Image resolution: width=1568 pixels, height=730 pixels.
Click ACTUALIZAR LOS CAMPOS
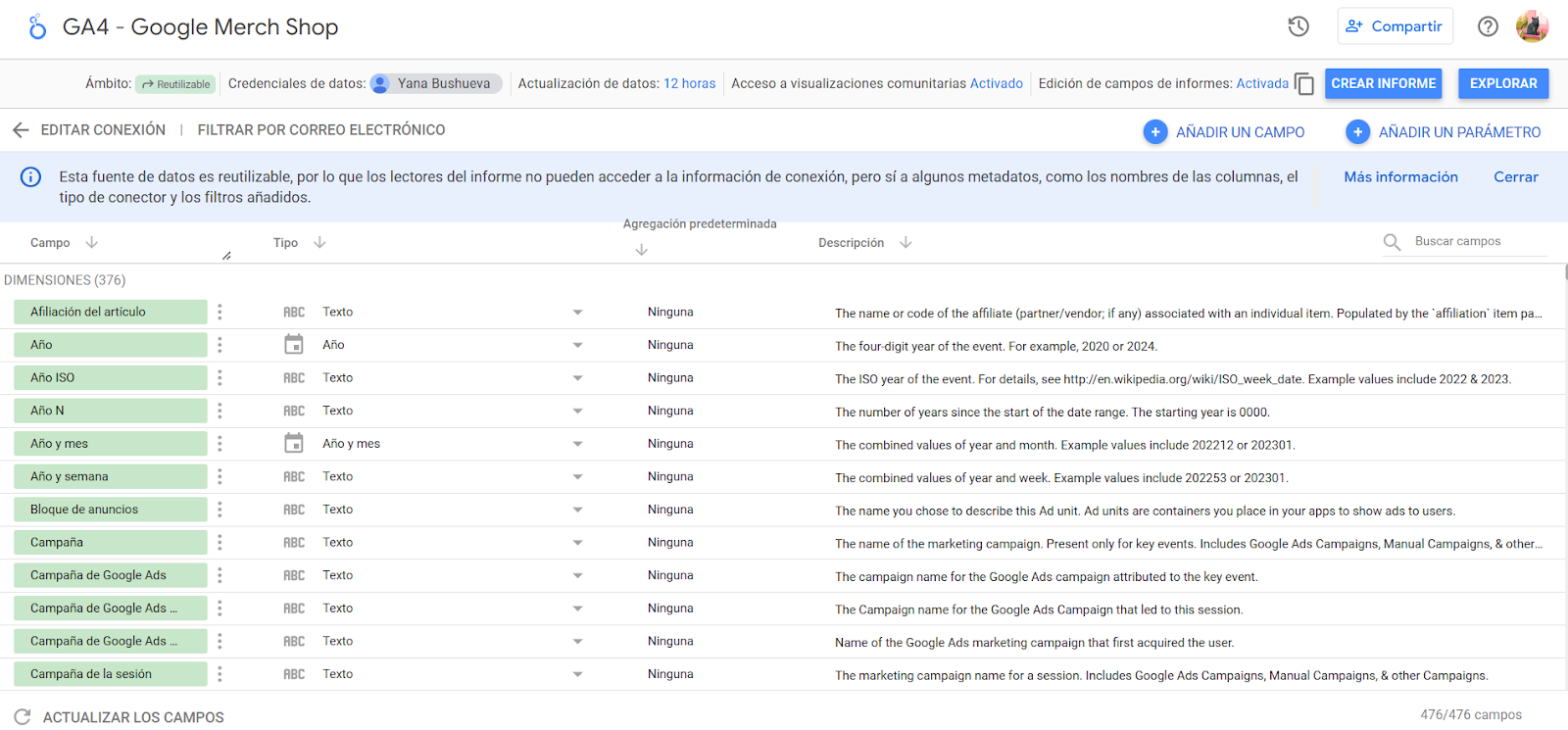pyautogui.click(x=133, y=717)
